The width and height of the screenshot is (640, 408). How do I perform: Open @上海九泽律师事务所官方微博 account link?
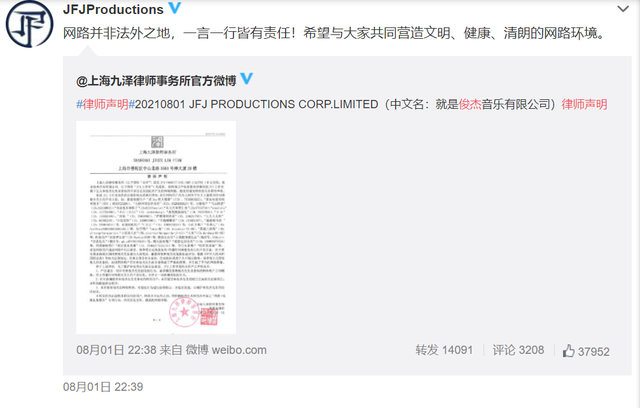click(156, 81)
